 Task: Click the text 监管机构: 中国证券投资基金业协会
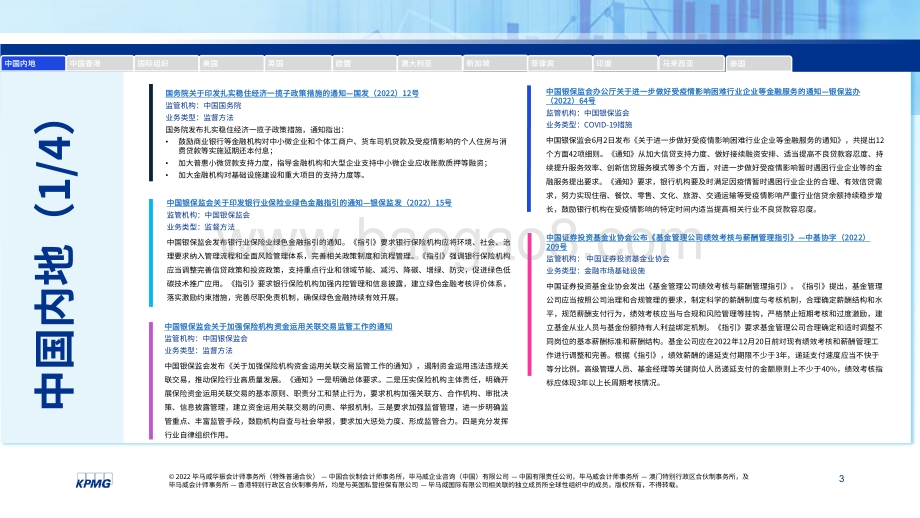pyautogui.click(x=608, y=259)
